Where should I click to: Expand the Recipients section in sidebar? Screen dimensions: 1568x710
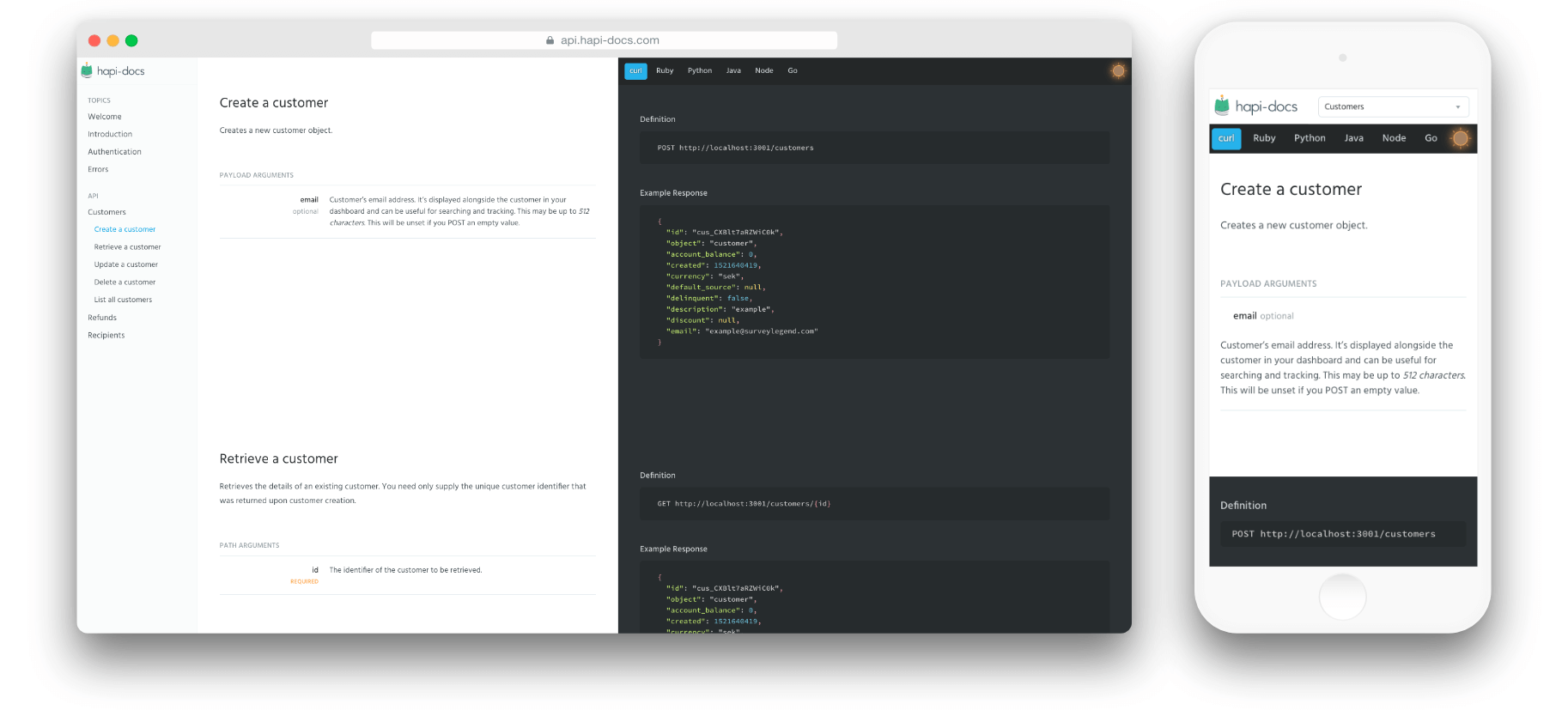[x=106, y=336]
